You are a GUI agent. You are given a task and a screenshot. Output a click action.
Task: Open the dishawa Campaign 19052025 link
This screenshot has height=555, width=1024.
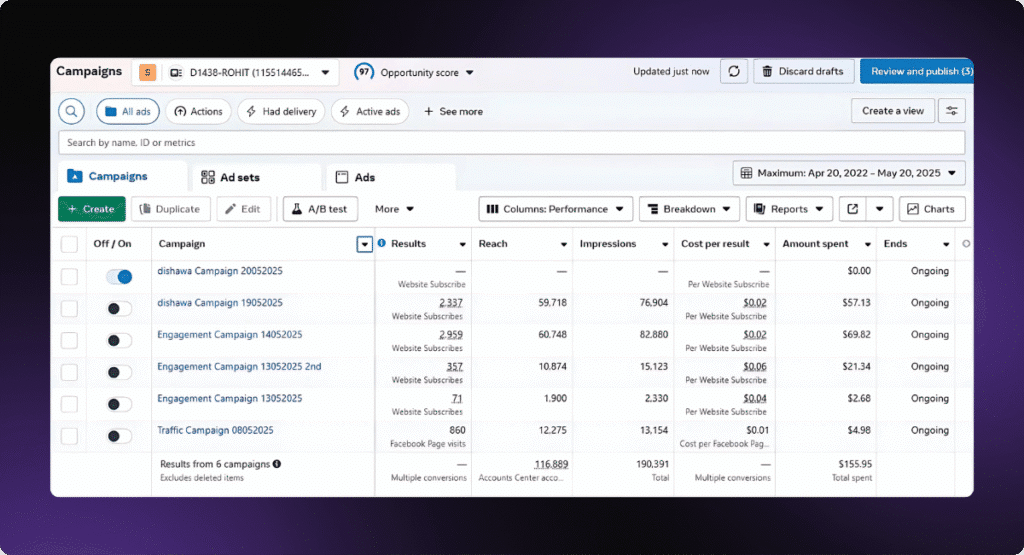coord(220,302)
